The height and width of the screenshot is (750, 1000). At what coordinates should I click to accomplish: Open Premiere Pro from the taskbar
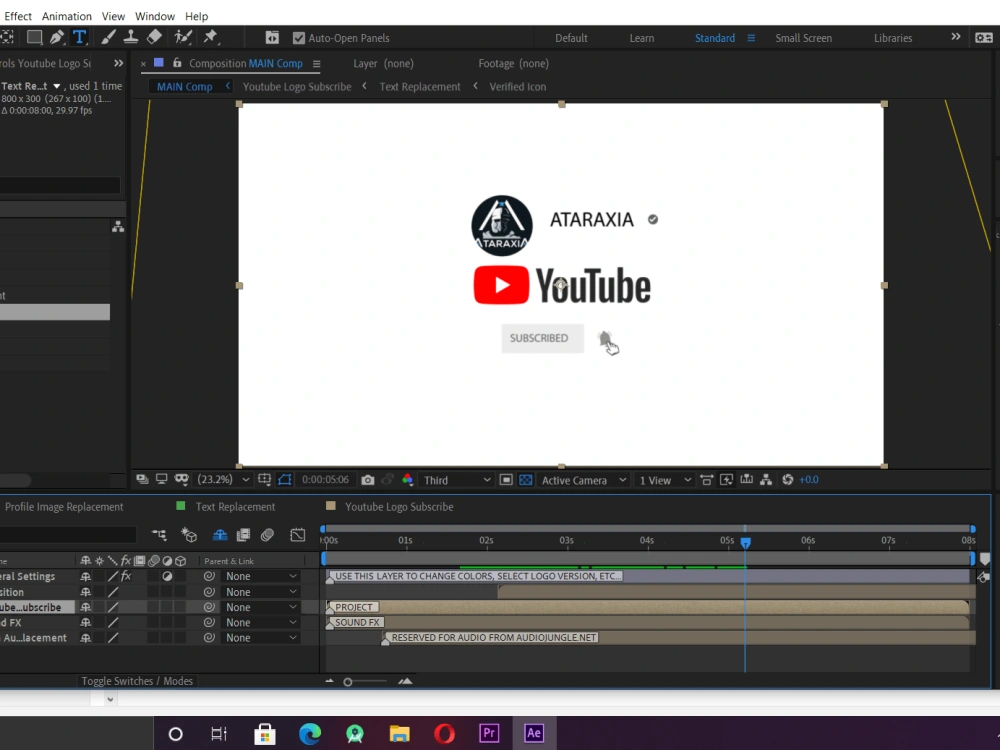(x=489, y=733)
